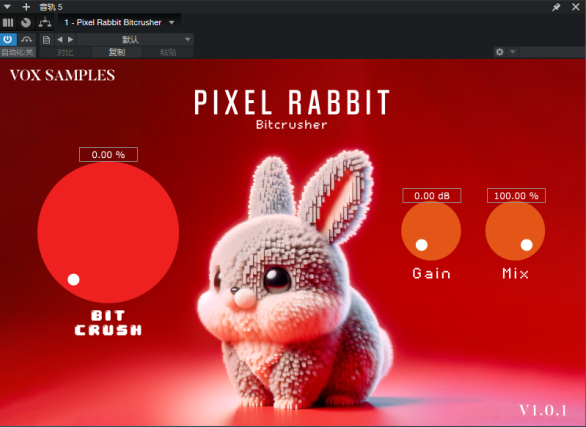Open the window menu arrow beside 音轨 5
The width and height of the screenshot is (586, 427).
coord(7,7)
